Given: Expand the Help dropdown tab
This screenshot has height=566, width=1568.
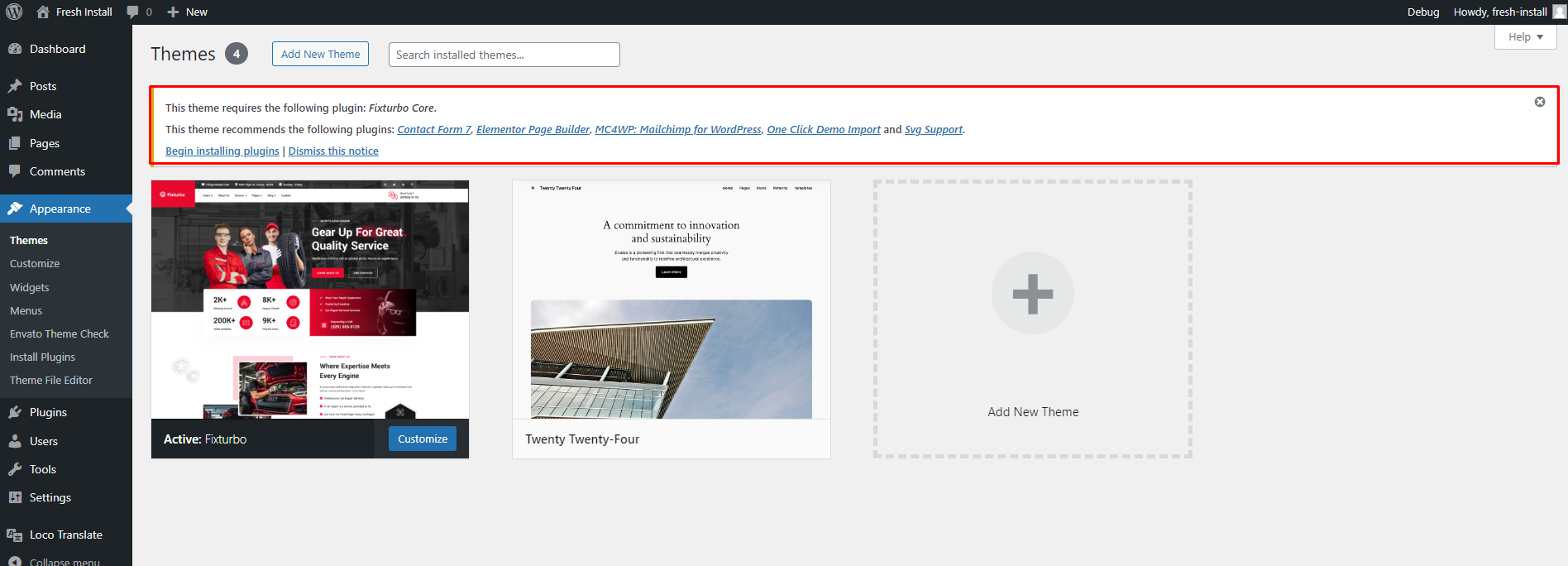Looking at the screenshot, I should [1526, 37].
